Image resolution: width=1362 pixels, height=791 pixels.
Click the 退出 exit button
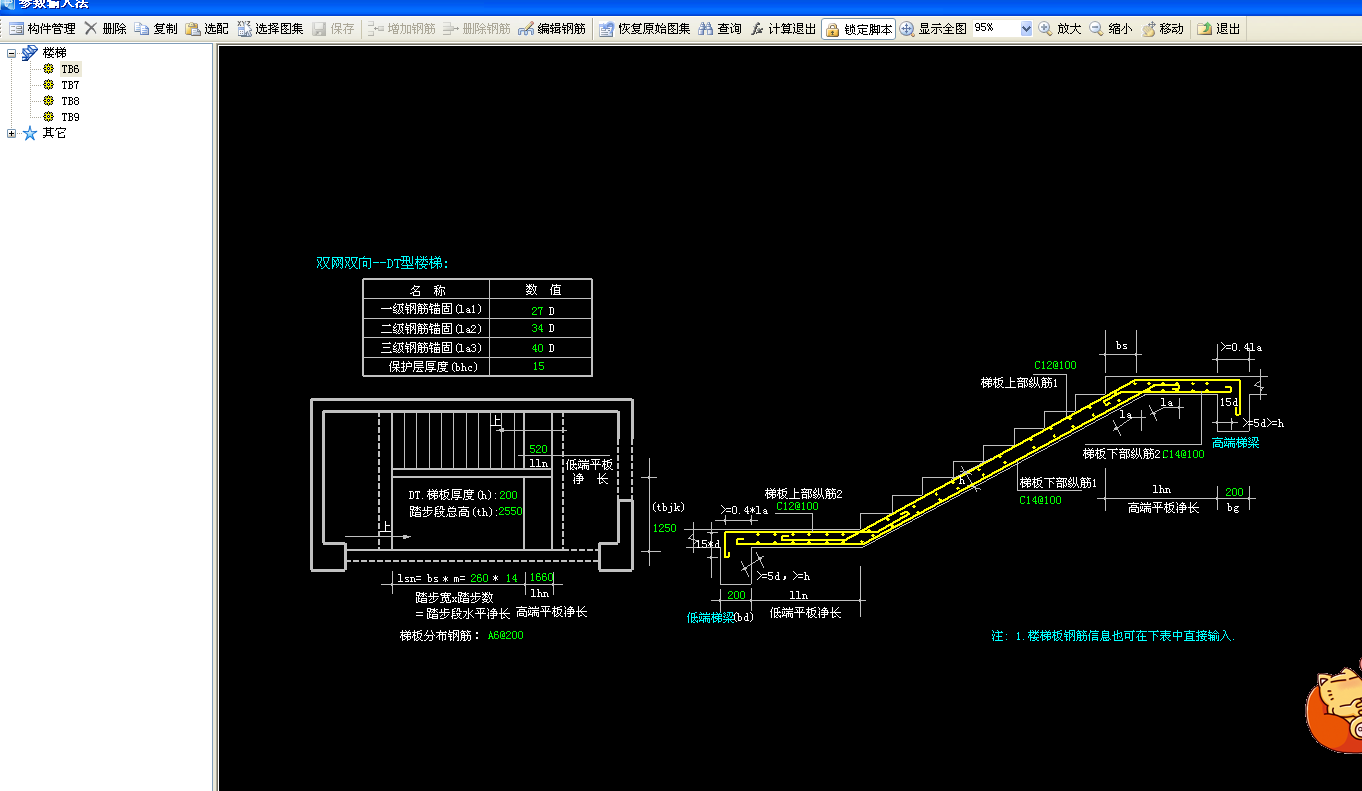pos(1219,29)
